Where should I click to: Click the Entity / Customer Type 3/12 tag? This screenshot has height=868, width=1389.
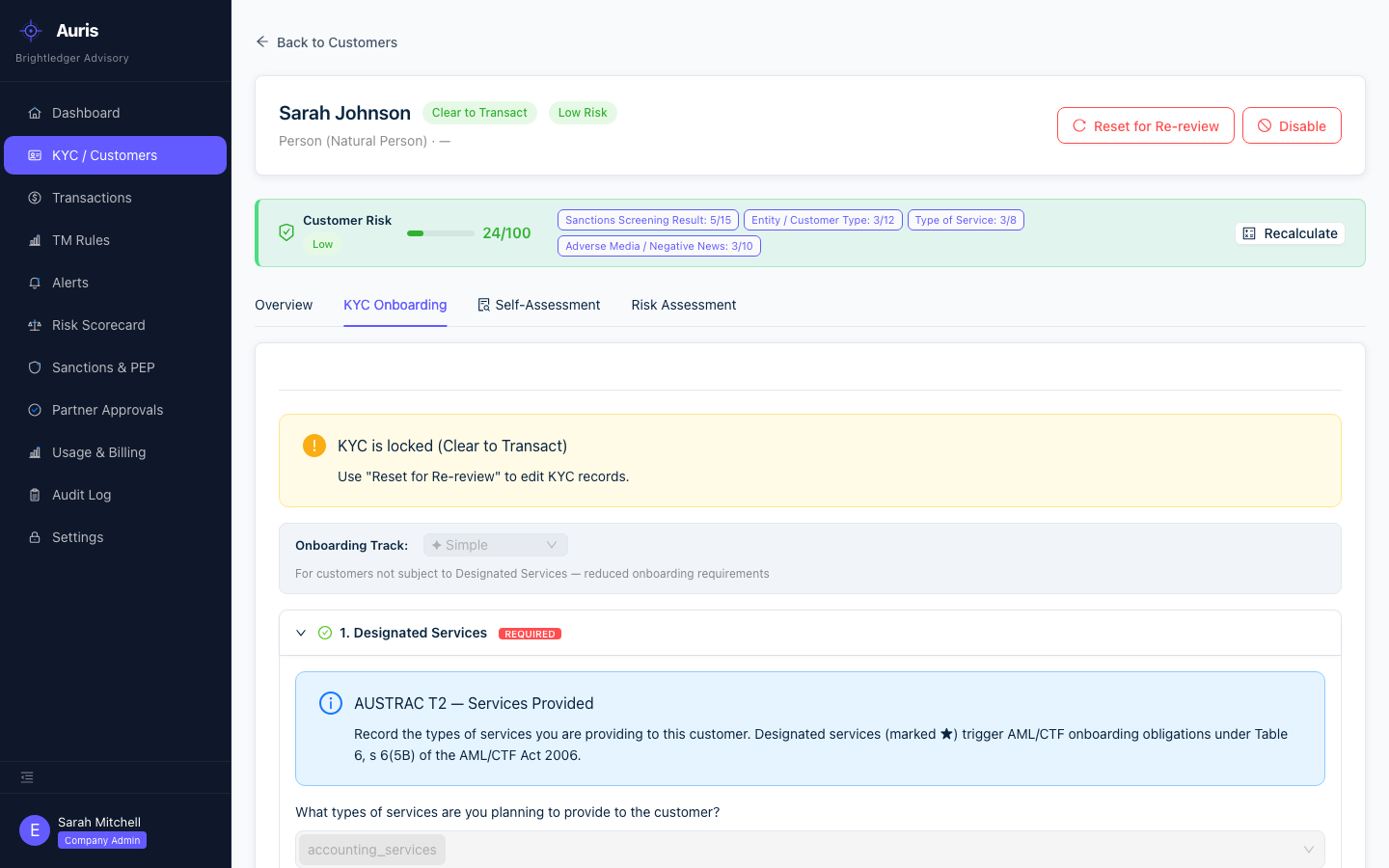pos(823,220)
